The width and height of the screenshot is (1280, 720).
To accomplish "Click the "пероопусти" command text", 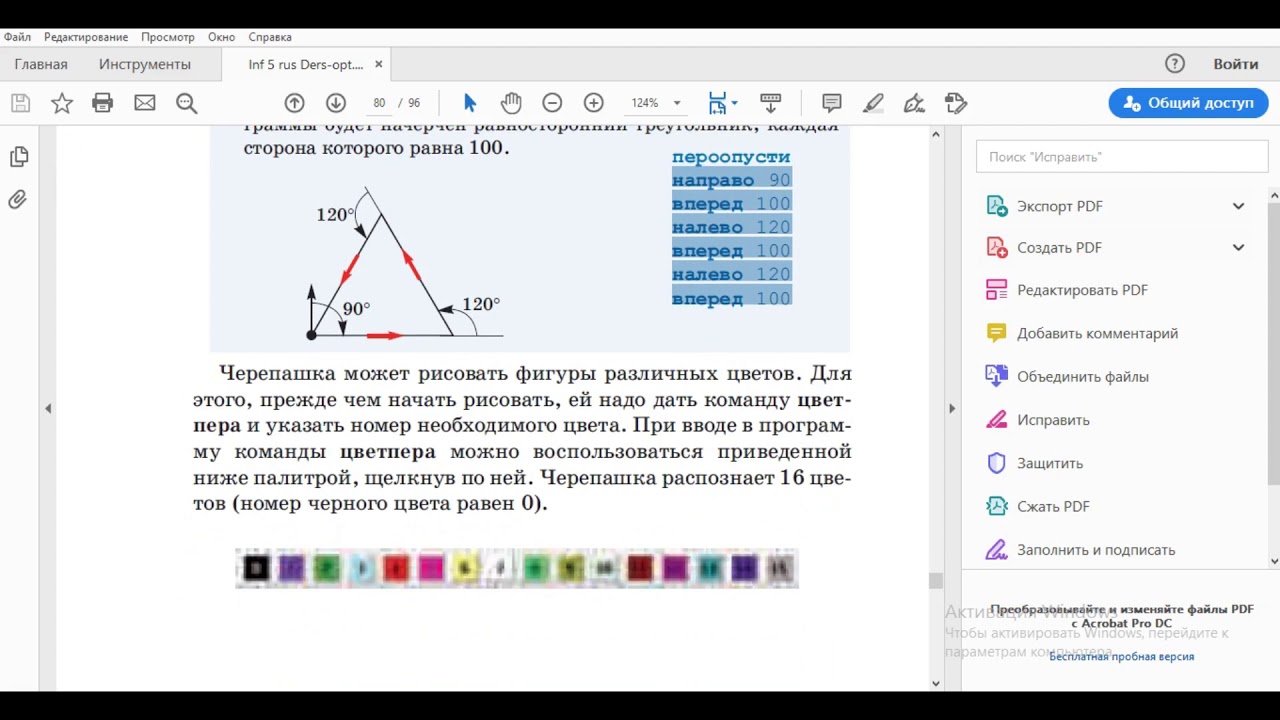I will click(731, 157).
